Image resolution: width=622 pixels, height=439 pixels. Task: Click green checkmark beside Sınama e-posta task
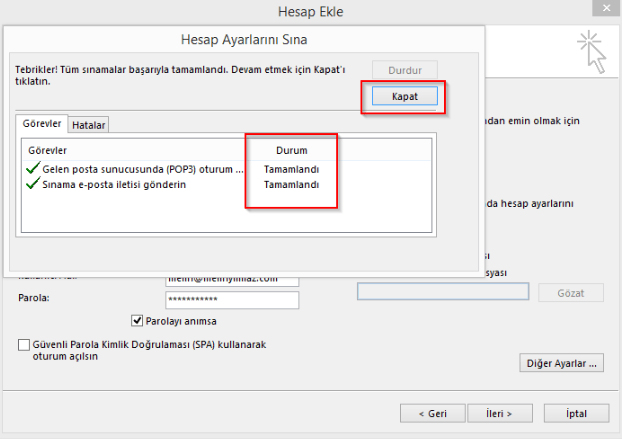click(x=33, y=185)
